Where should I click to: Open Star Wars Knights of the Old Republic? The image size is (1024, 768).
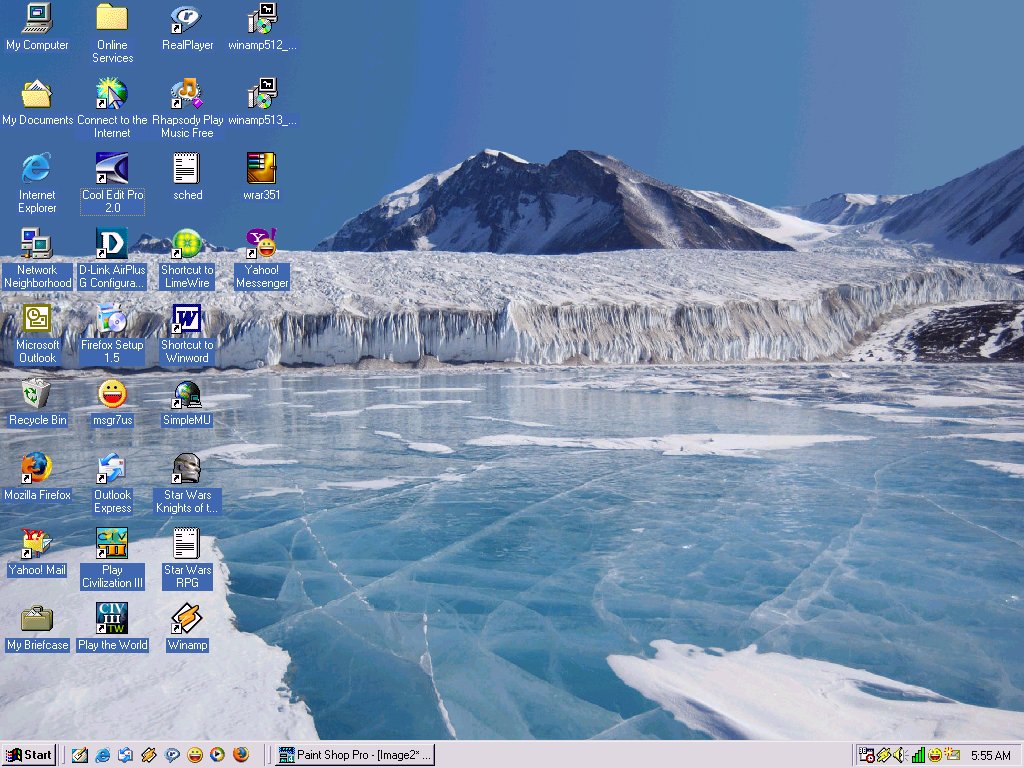[x=186, y=470]
